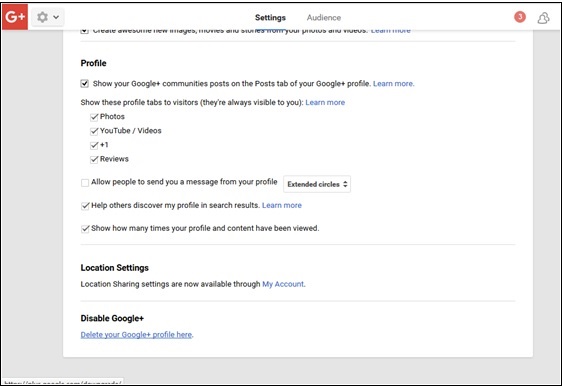
Task: Open the settings gear menu
Action: (43, 17)
